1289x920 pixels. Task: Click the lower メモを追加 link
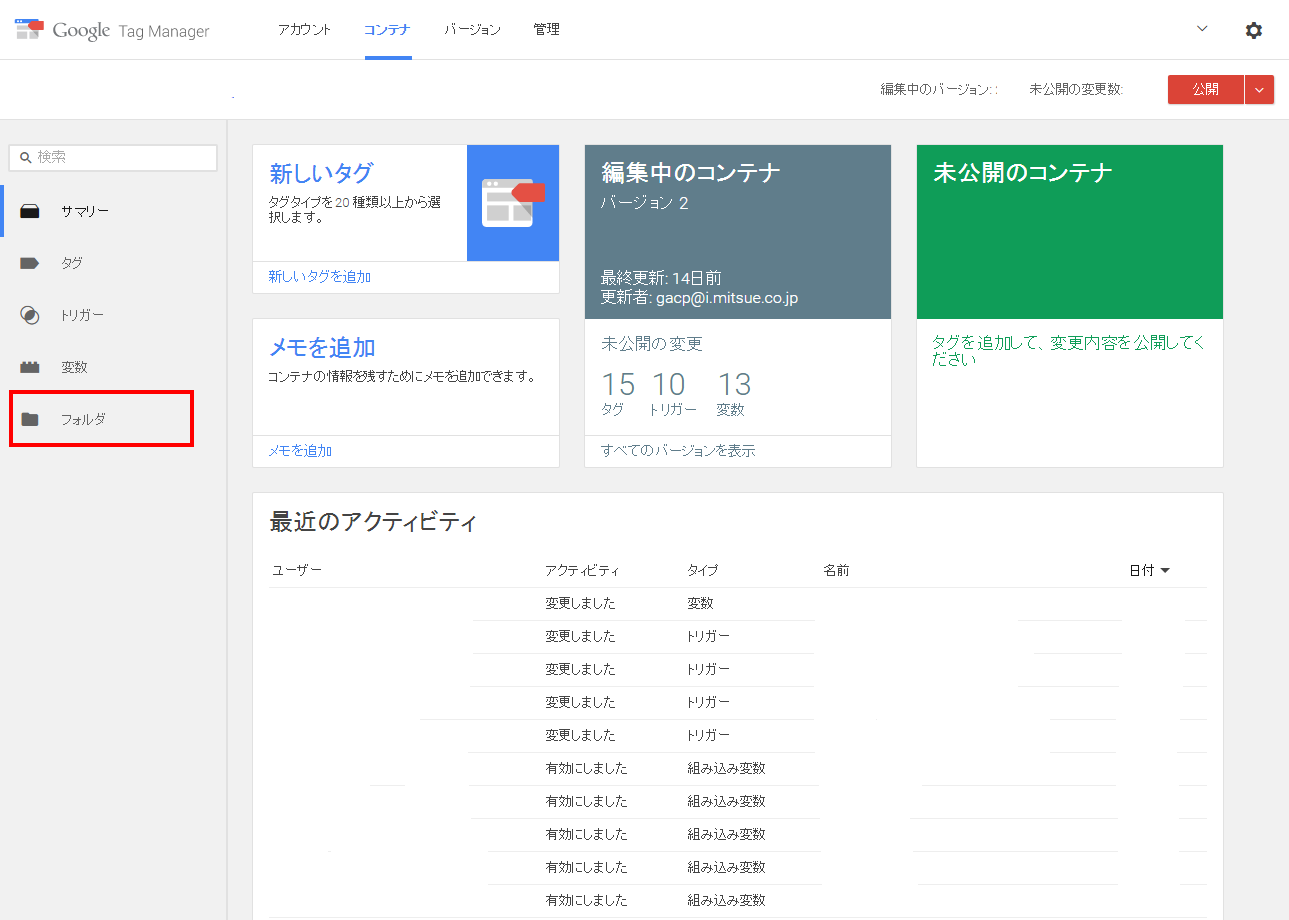pyautogui.click(x=300, y=451)
